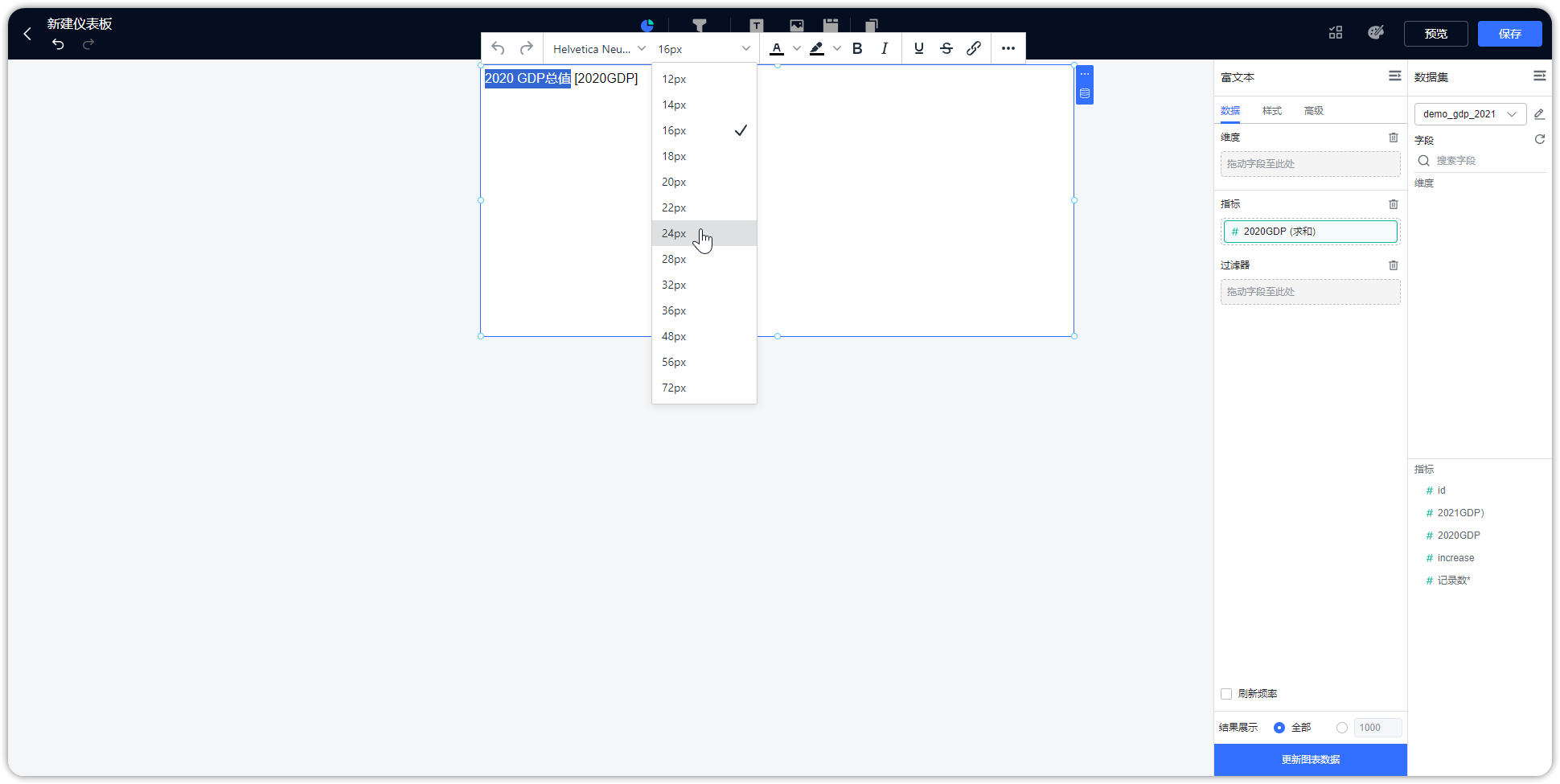The width and height of the screenshot is (1560, 784).
Task: Clear the 维度 drop zone
Action: click(1394, 138)
